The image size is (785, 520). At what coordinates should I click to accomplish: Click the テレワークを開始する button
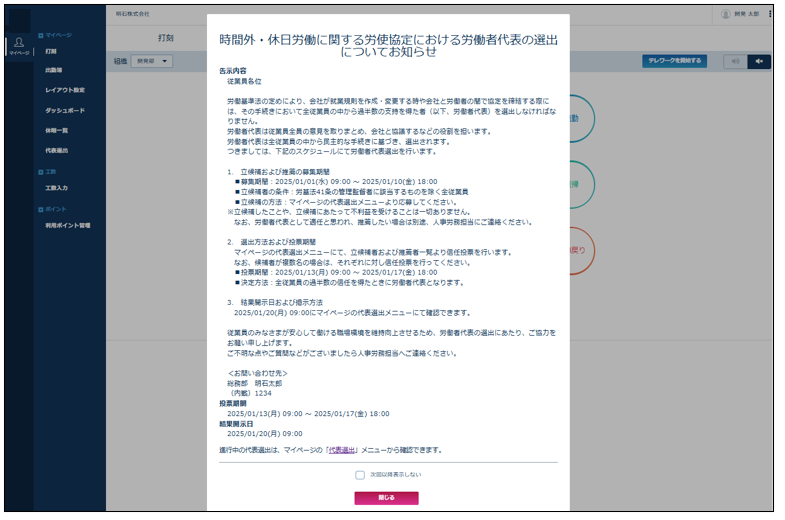[x=674, y=61]
